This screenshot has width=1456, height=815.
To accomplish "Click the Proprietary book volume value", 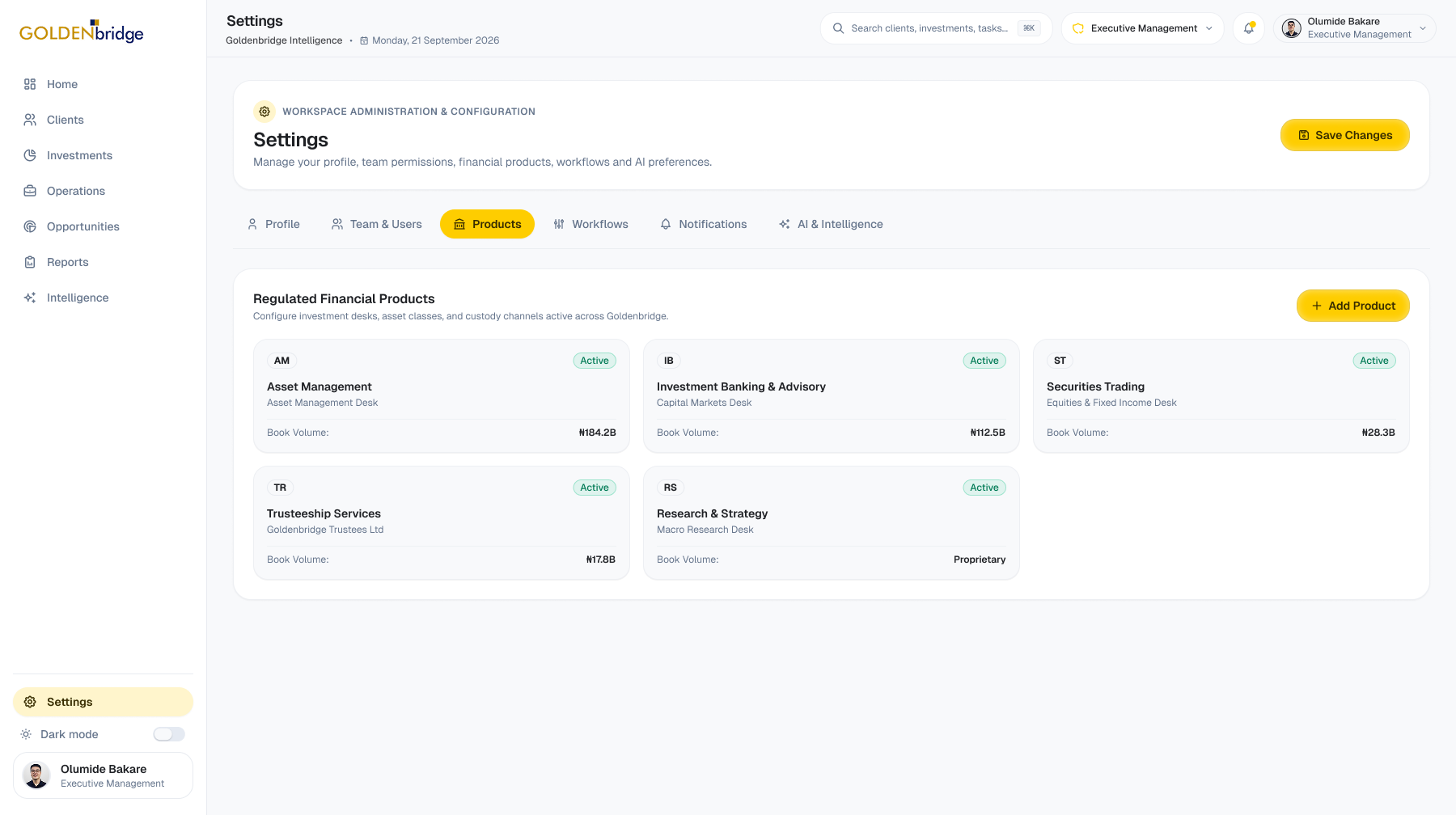I will pyautogui.click(x=980, y=560).
